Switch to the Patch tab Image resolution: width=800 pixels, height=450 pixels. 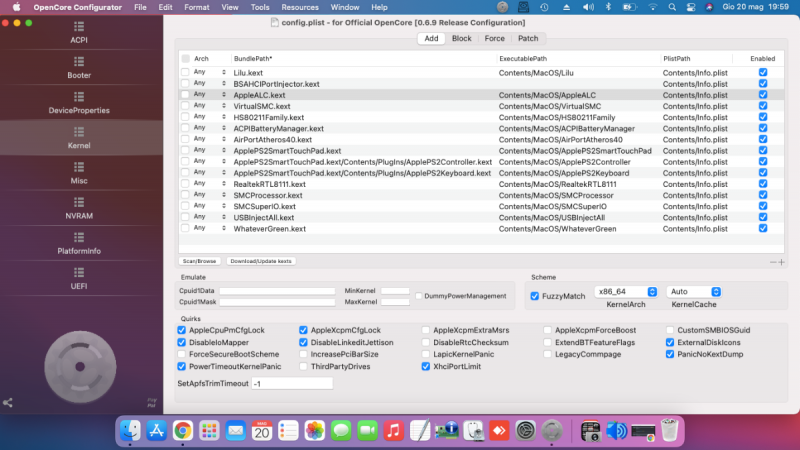point(528,38)
